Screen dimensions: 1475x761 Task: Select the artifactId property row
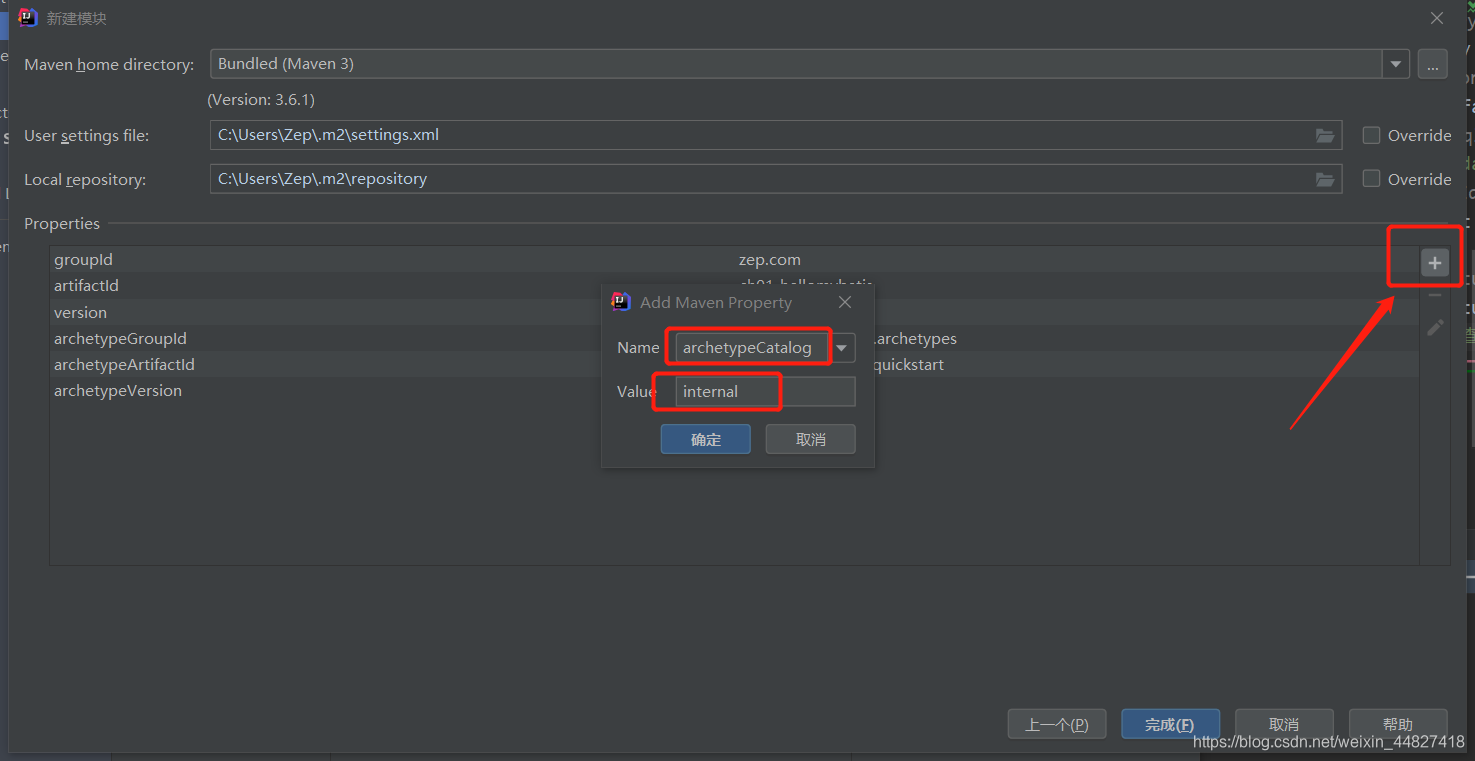(x=734, y=286)
